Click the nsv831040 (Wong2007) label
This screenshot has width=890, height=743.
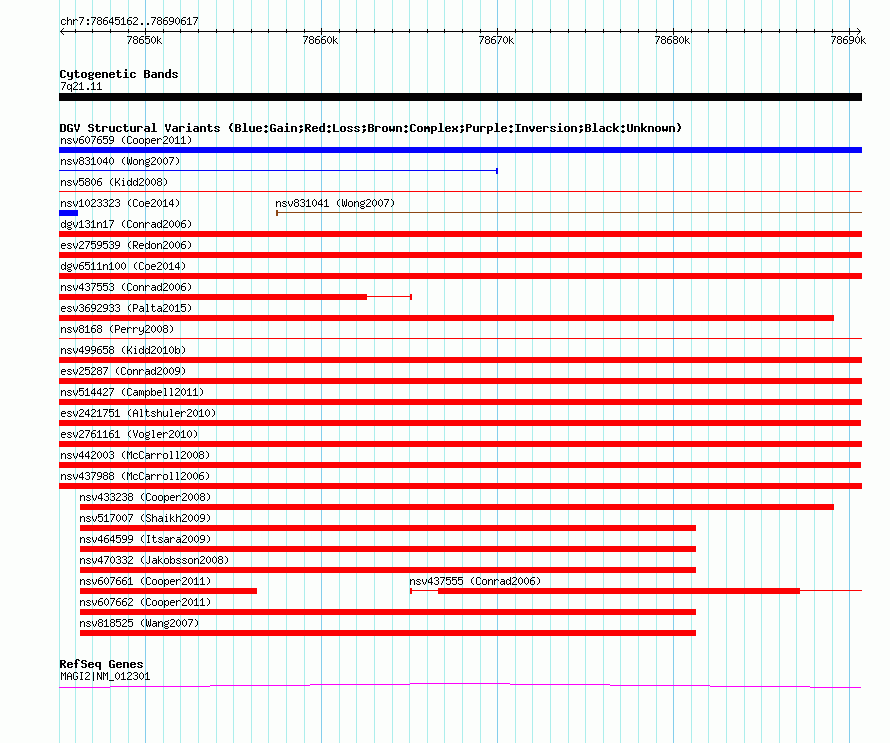[x=120, y=161]
